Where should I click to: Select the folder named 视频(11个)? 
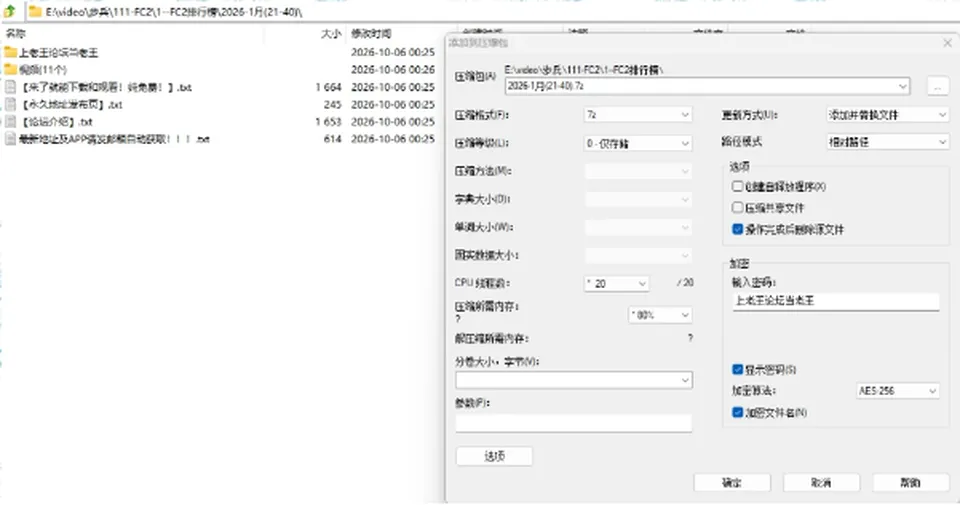tap(42, 70)
